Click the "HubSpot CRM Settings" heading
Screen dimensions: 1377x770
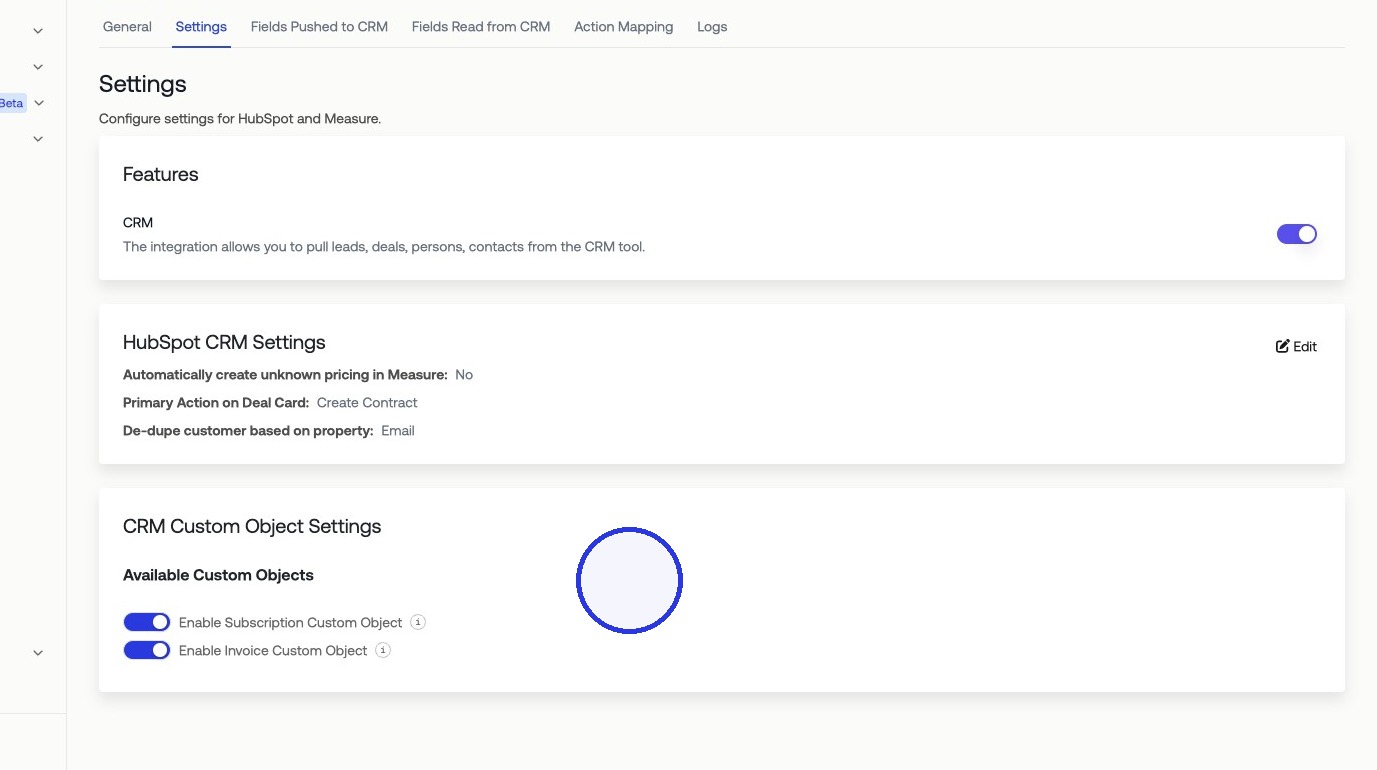(x=224, y=342)
